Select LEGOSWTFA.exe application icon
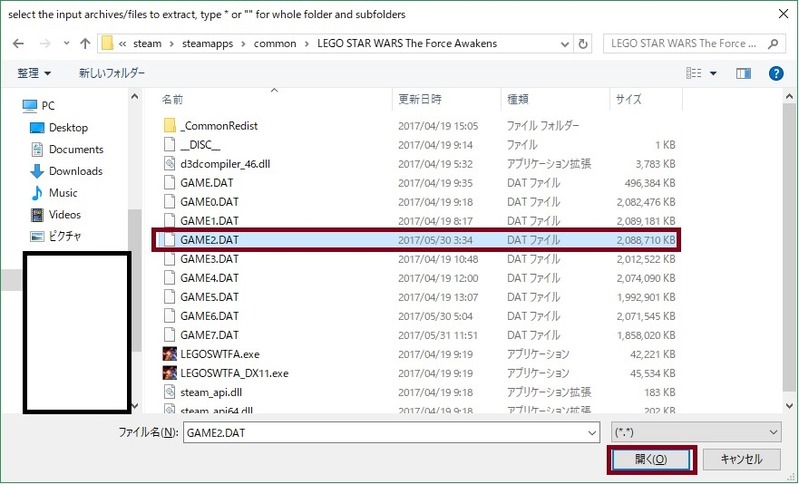 point(170,354)
